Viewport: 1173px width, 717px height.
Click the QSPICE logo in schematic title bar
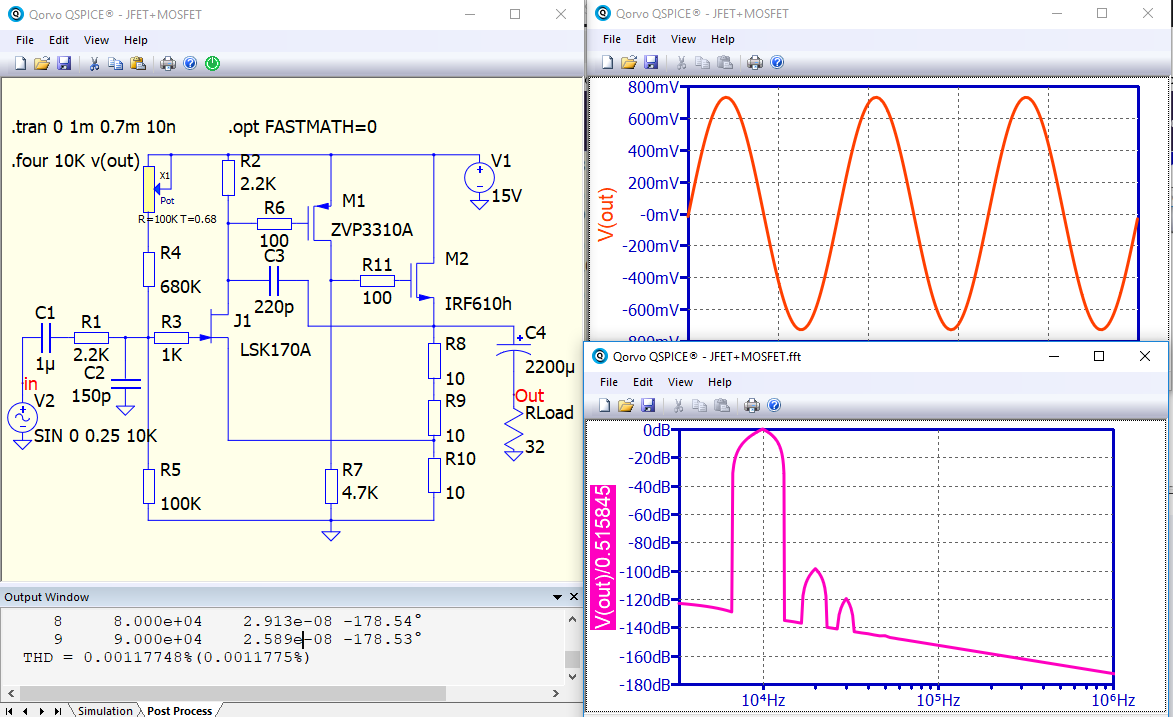pos(16,13)
